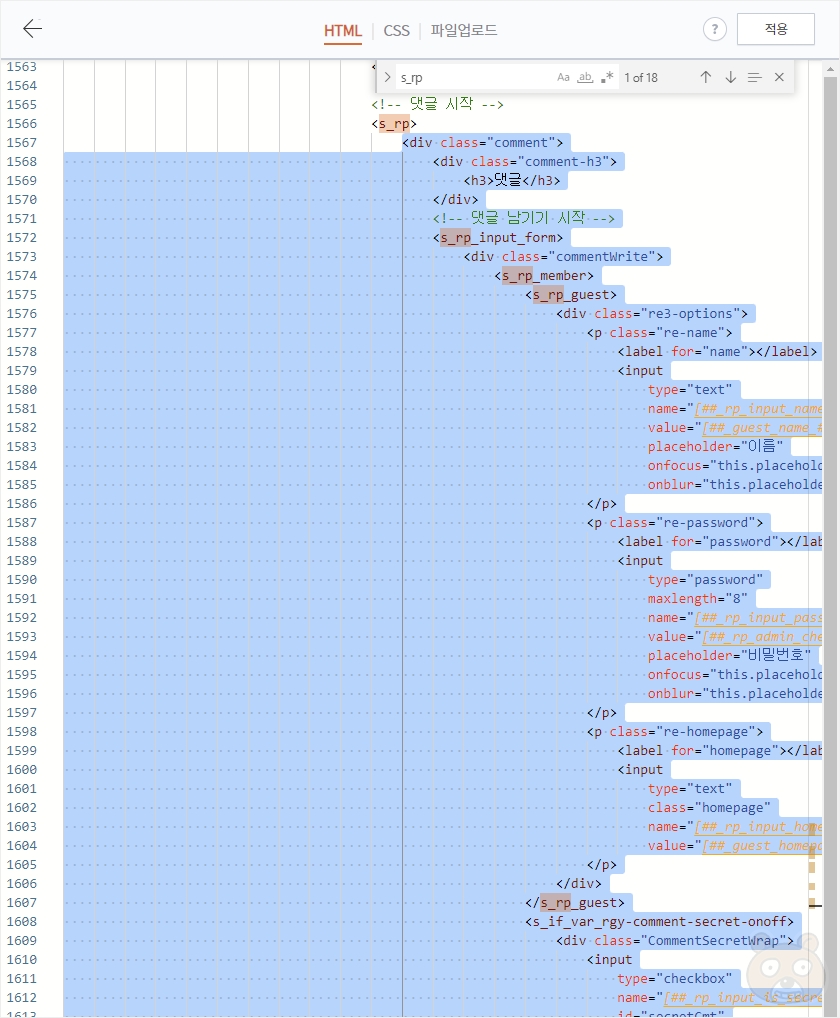This screenshot has height=1018, width=840.
Task: Click the maxlength="8" line
Action: tap(697, 599)
